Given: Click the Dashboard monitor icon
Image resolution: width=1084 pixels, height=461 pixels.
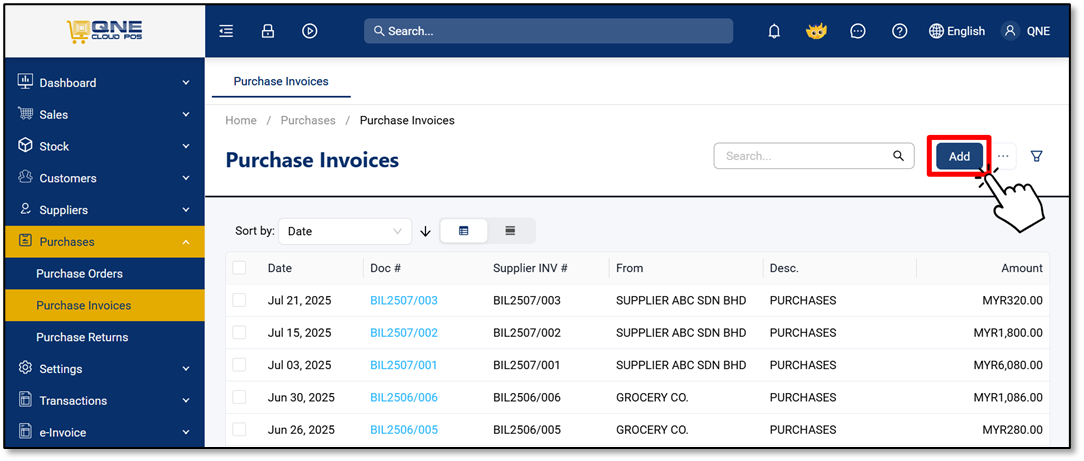Looking at the screenshot, I should [x=25, y=82].
